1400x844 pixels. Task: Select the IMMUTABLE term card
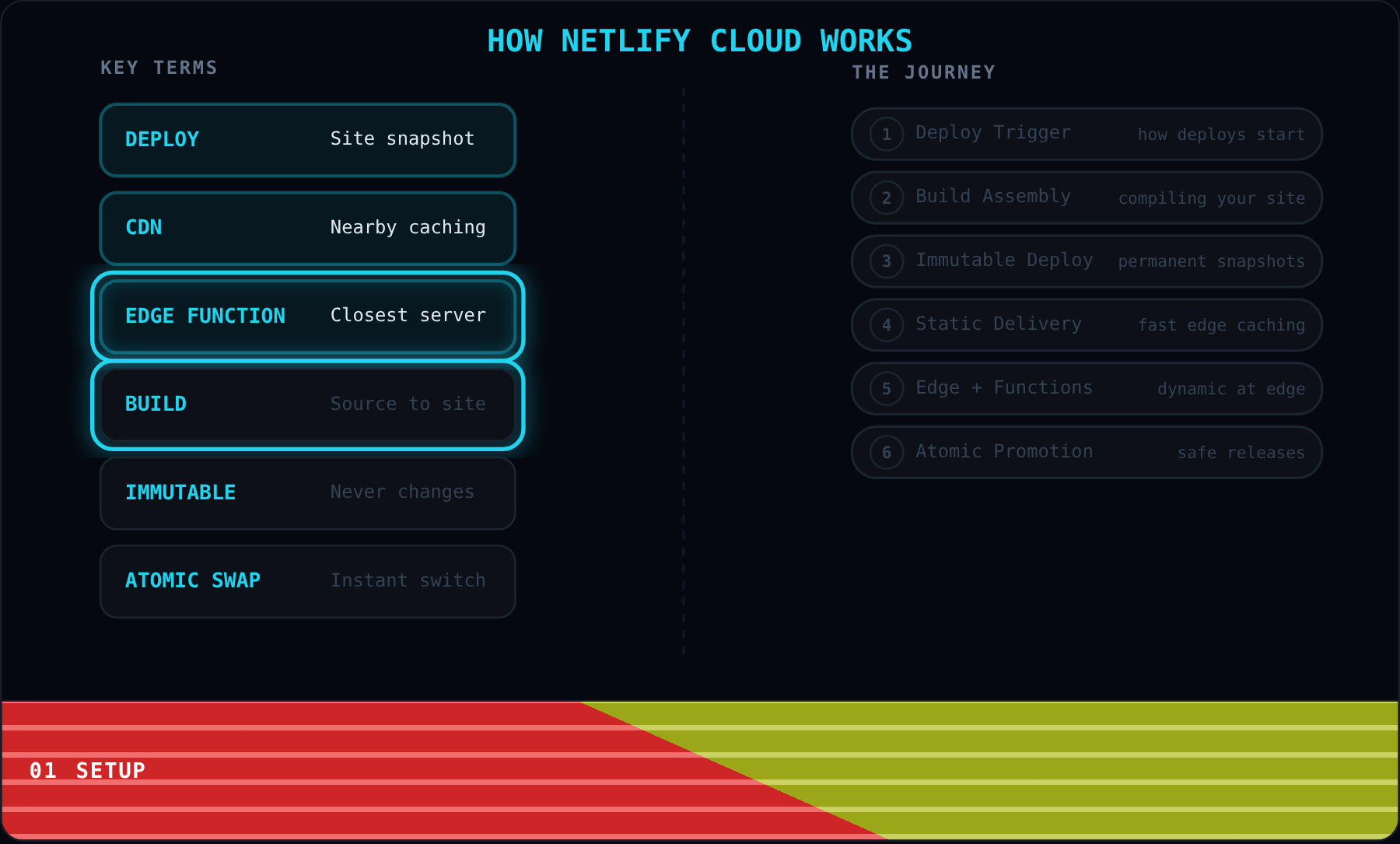click(x=308, y=493)
